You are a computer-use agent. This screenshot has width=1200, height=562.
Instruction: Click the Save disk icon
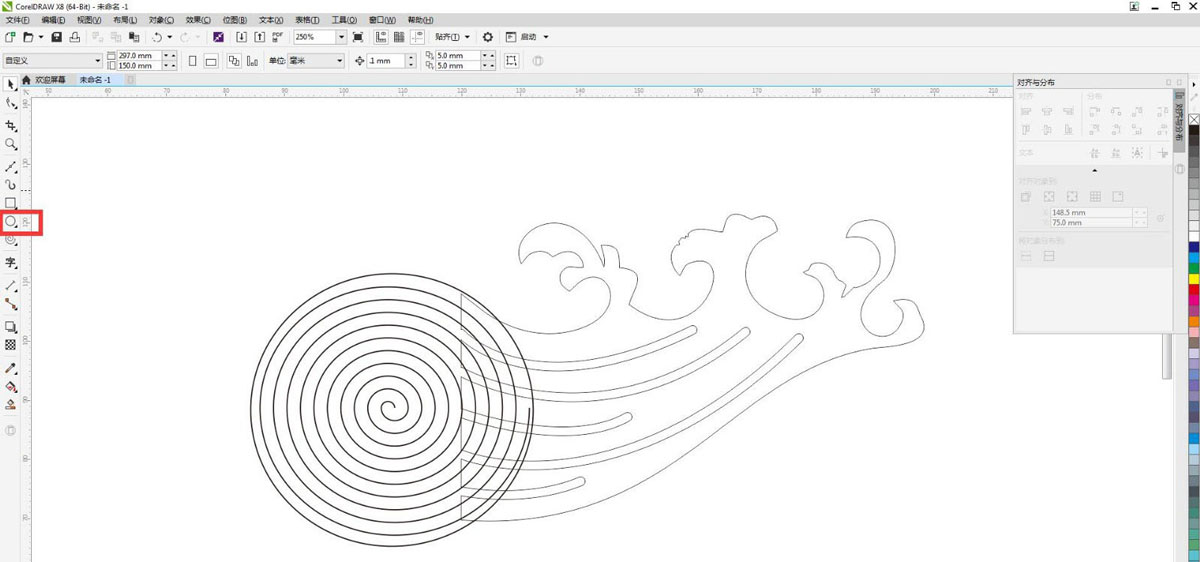57,37
